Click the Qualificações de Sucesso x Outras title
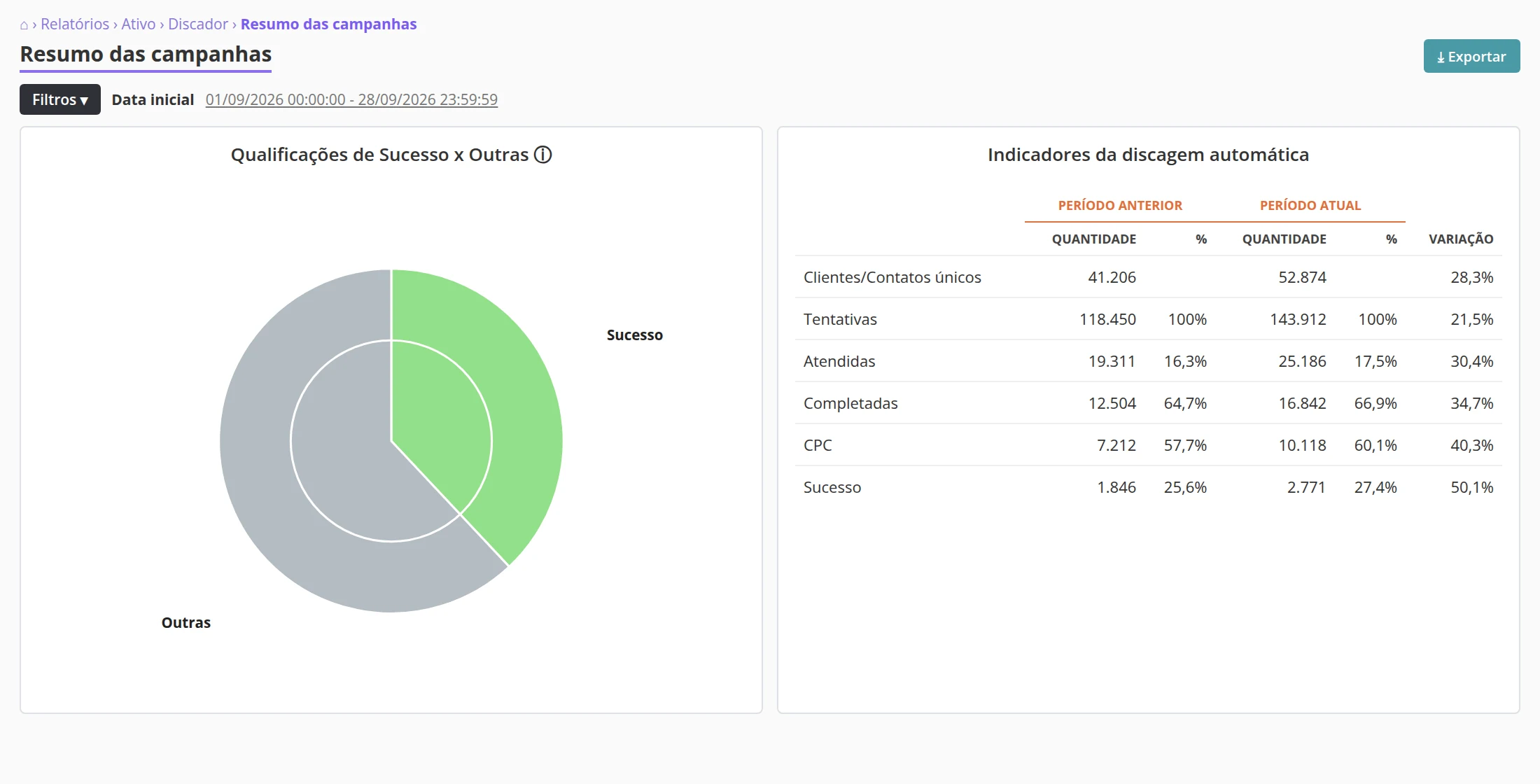The image size is (1540, 784). [379, 155]
